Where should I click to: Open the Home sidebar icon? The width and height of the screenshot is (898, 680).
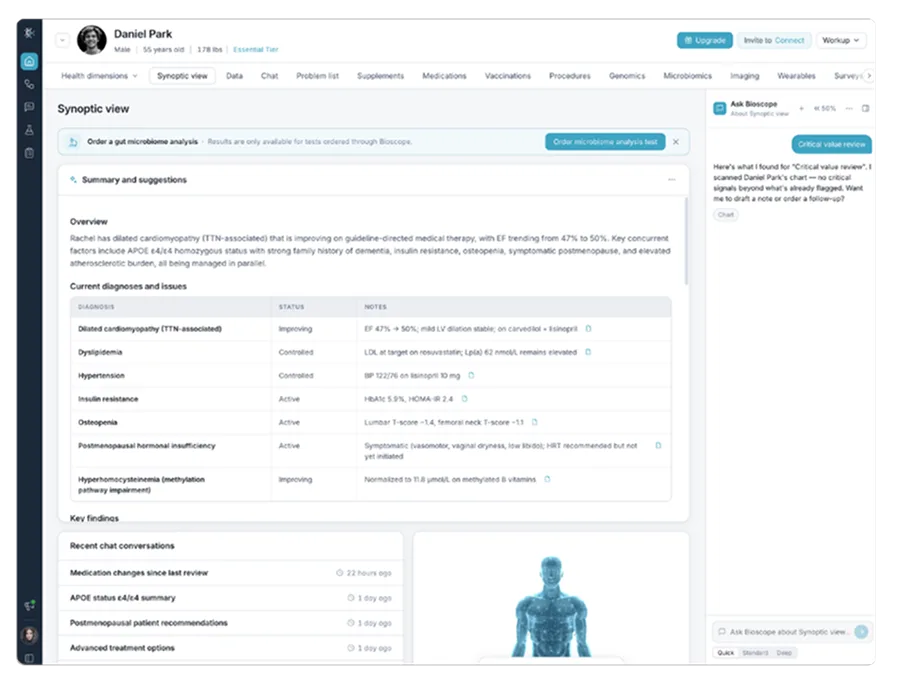click(x=29, y=61)
